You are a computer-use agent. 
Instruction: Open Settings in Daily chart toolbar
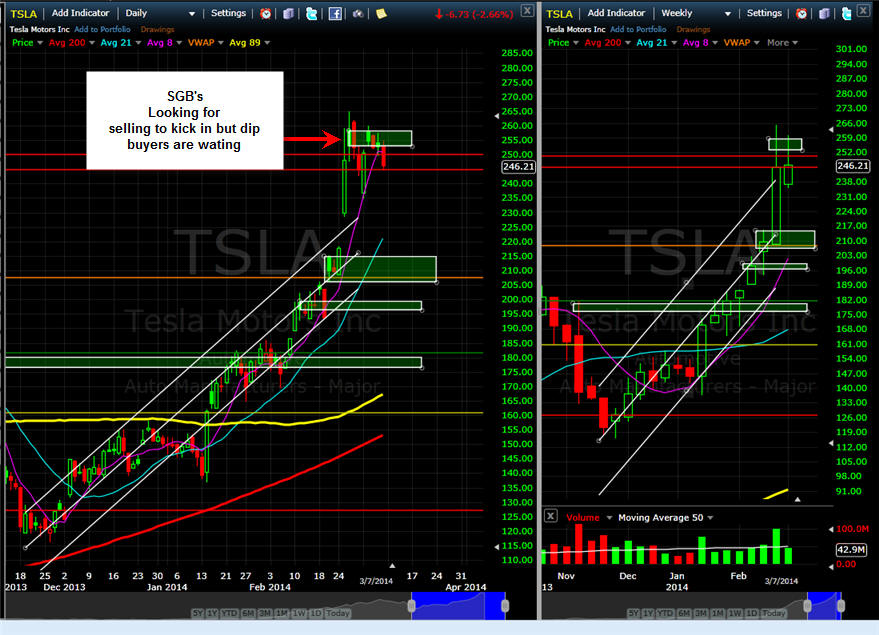228,13
